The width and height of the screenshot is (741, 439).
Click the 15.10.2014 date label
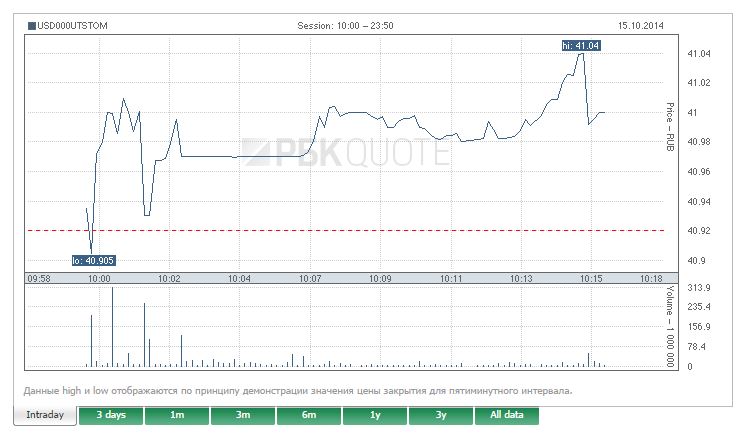coord(642,26)
